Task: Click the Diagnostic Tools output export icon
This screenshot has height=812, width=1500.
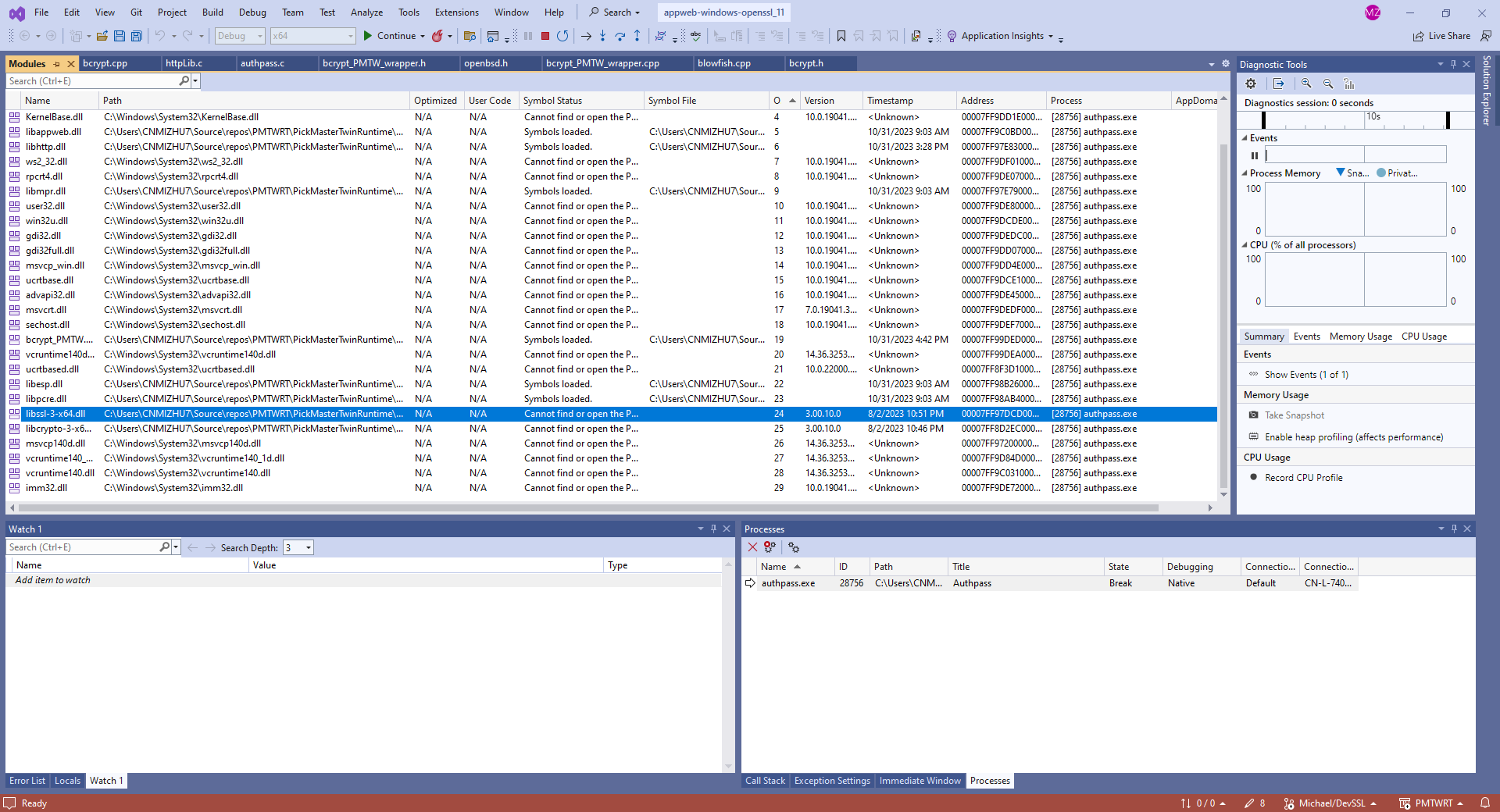Action: 1279,84
